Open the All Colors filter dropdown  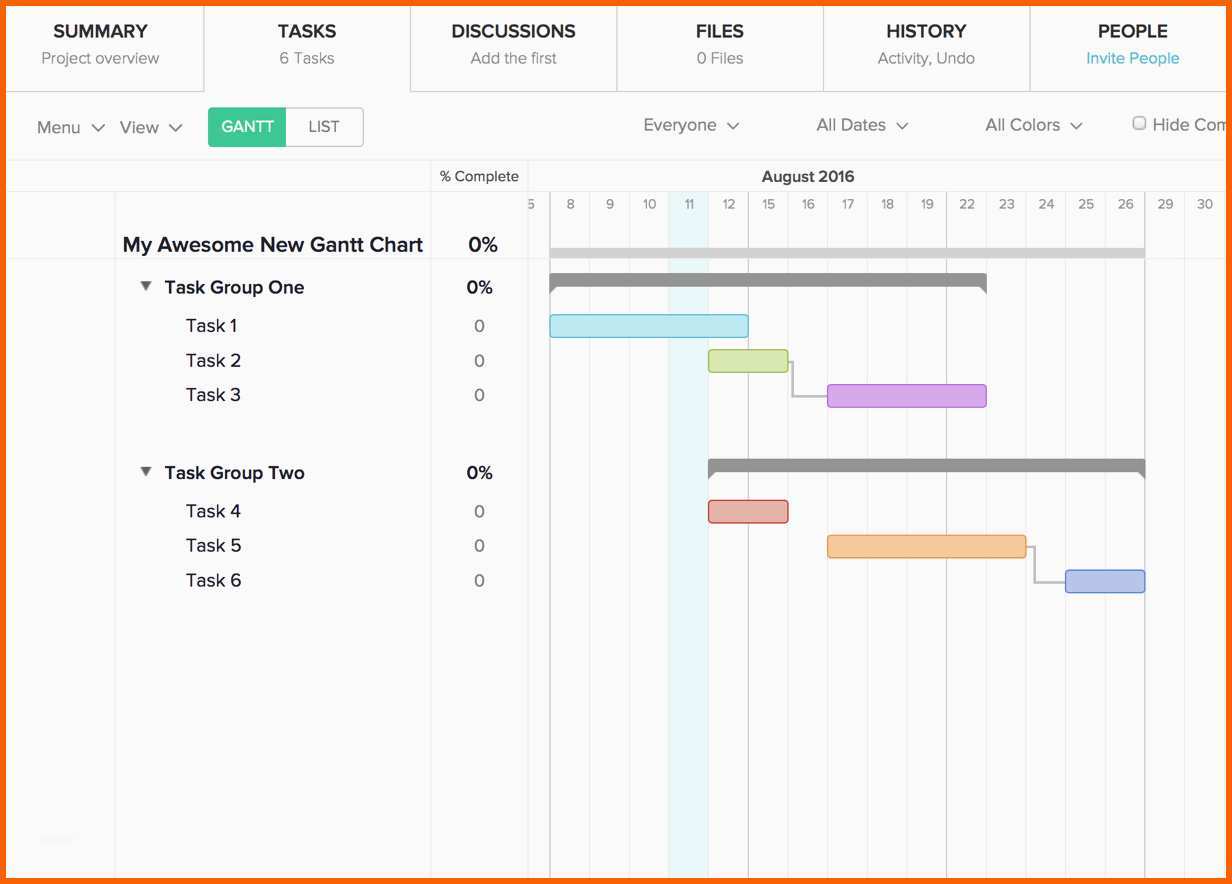[x=1034, y=125]
